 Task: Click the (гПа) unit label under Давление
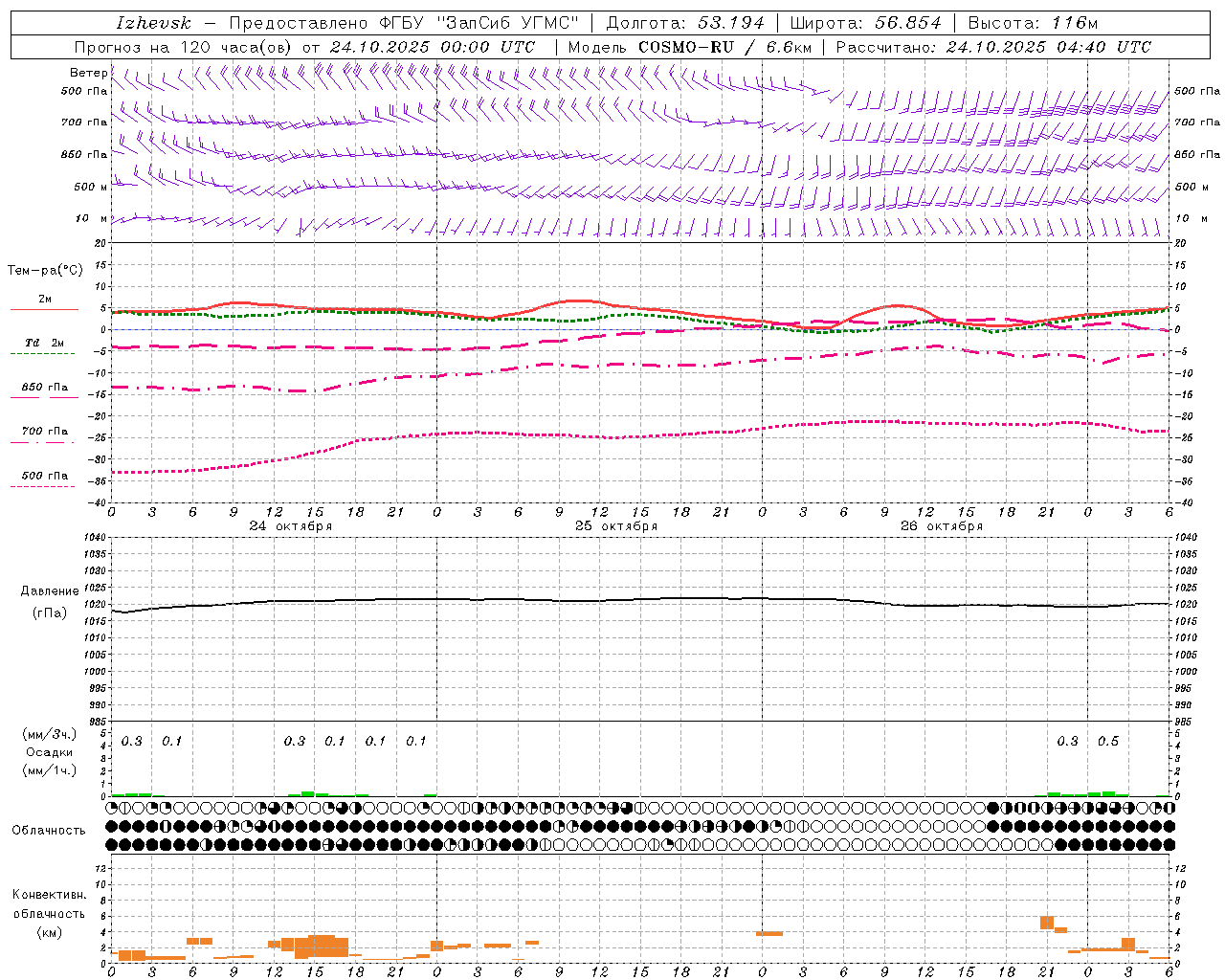tap(50, 612)
